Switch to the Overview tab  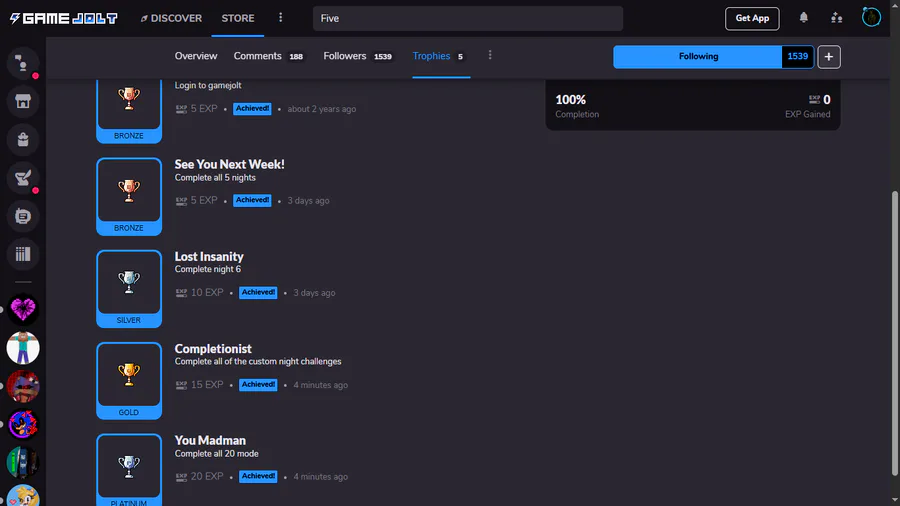coord(196,56)
